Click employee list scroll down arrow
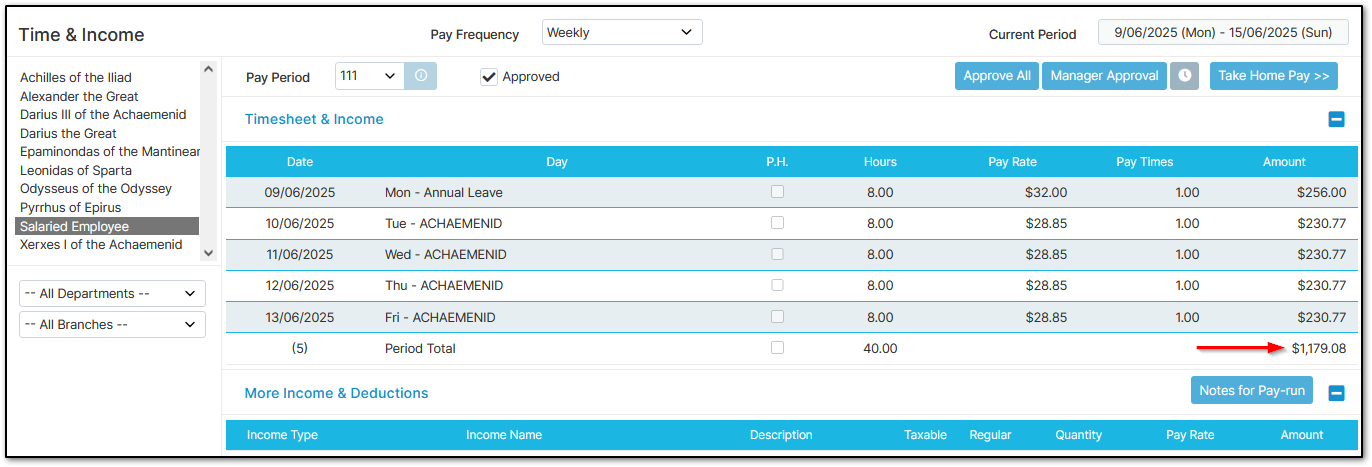The image size is (1372, 467). click(208, 253)
